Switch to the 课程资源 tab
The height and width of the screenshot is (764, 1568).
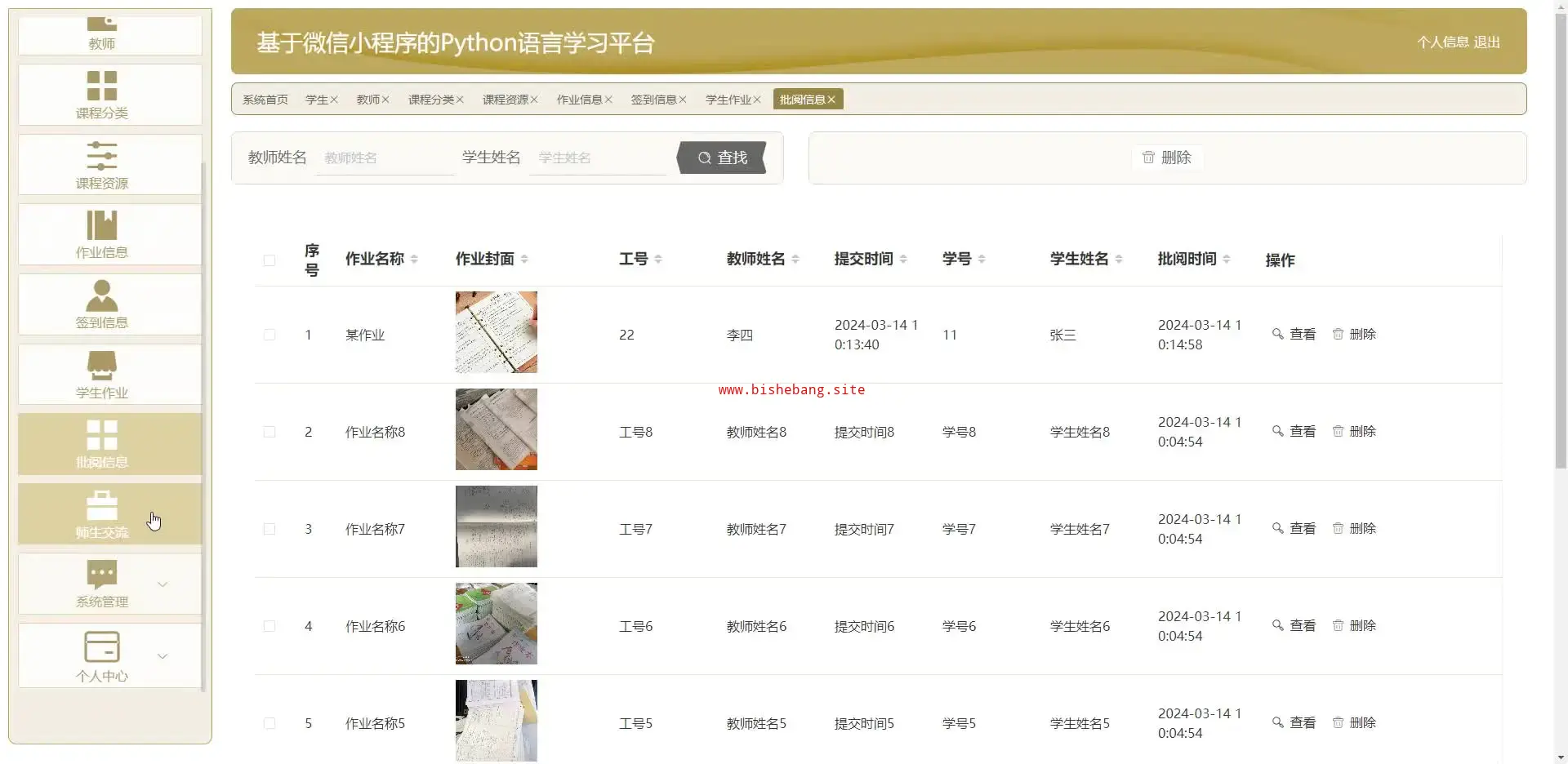[x=505, y=100]
